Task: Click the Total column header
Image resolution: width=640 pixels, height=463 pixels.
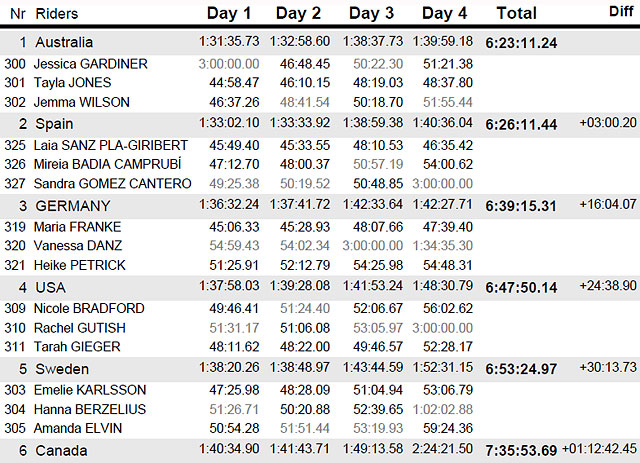Action: 516,13
